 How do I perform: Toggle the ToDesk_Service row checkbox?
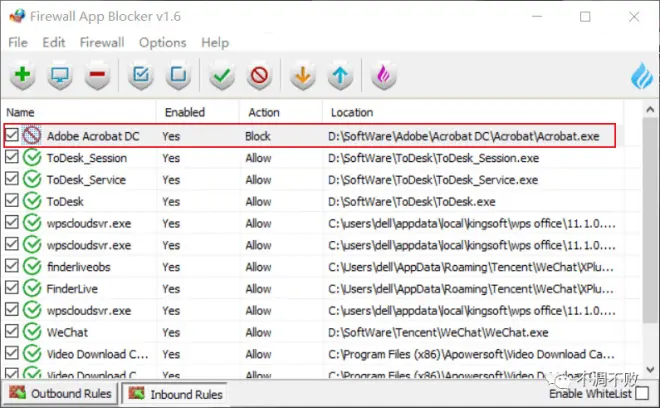click(x=12, y=179)
